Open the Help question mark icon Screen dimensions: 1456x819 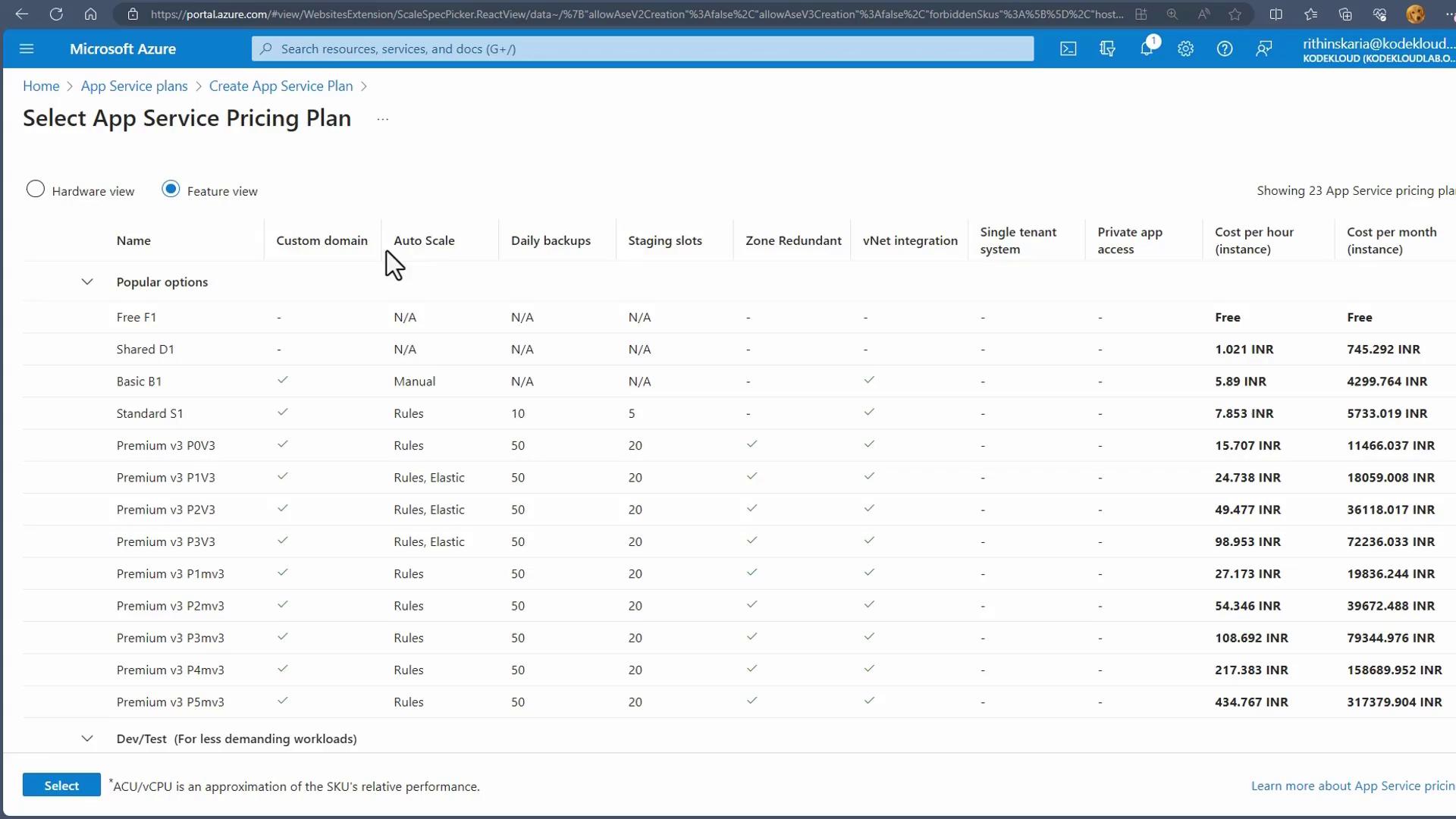tap(1225, 49)
